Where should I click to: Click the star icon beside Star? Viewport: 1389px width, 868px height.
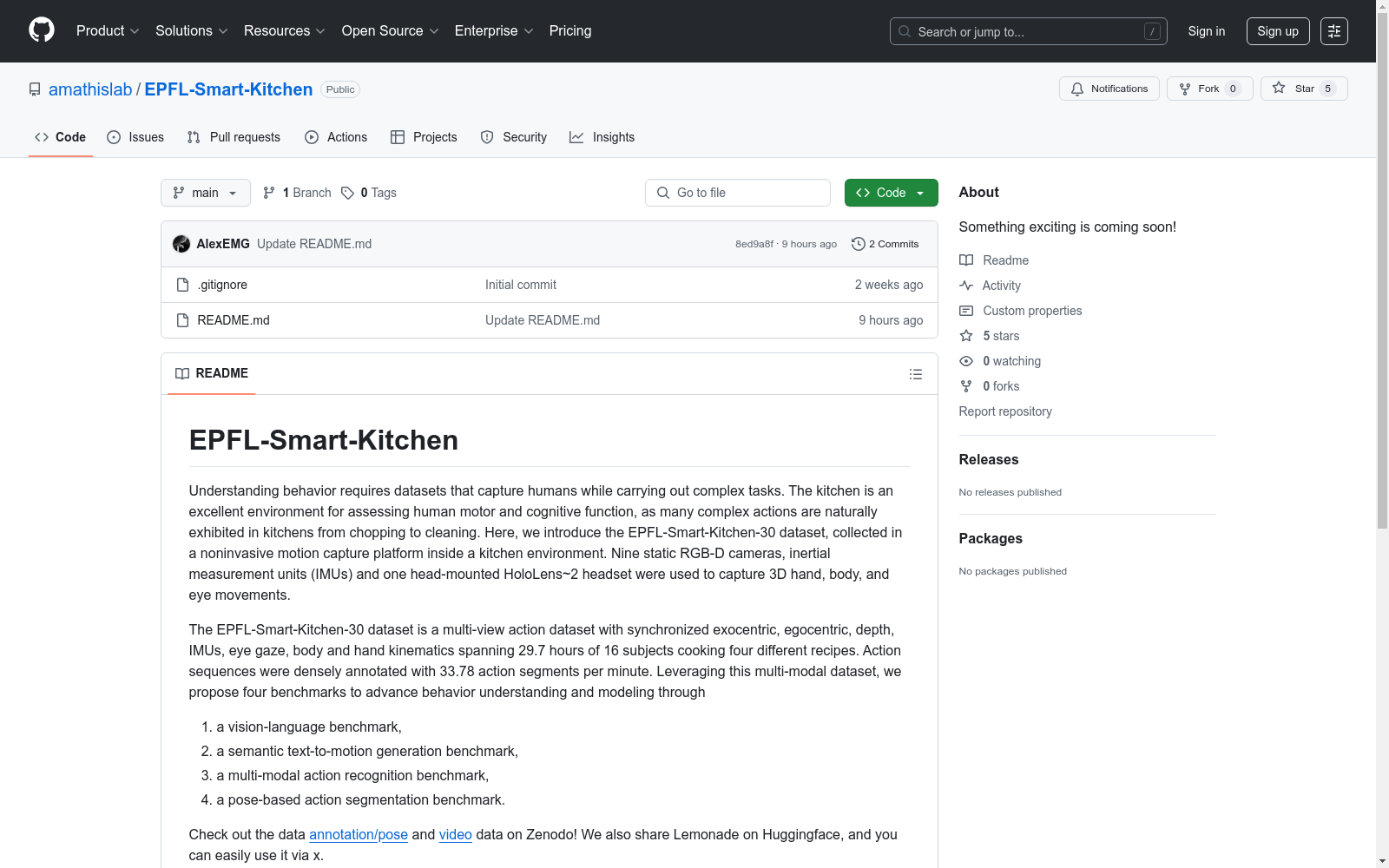pos(1279,88)
